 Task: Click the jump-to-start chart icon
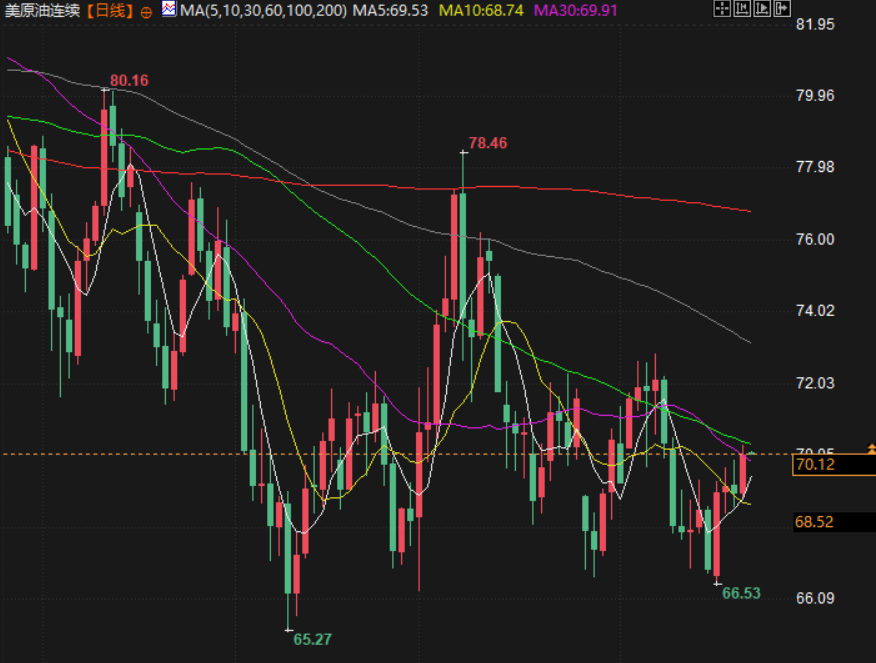tap(742, 10)
